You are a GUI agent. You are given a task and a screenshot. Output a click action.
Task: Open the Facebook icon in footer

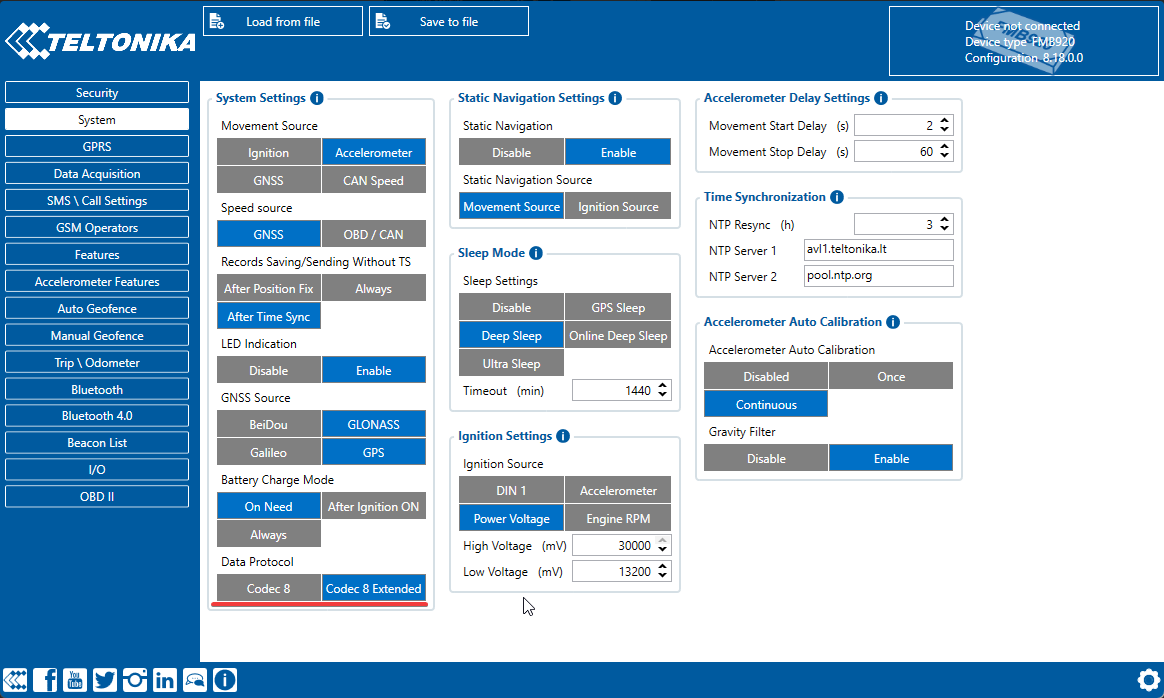coord(45,680)
